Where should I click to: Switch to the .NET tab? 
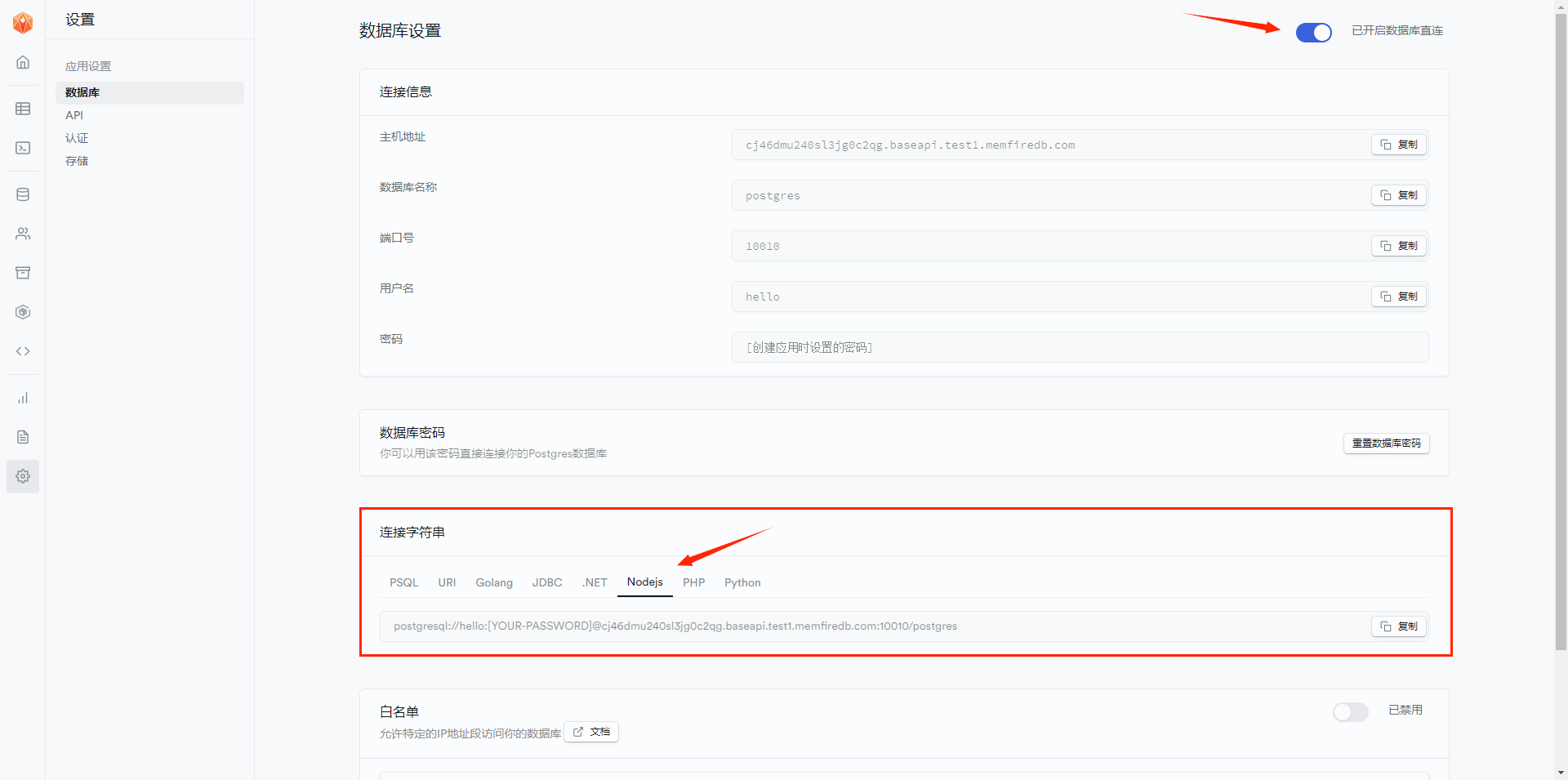tap(595, 582)
